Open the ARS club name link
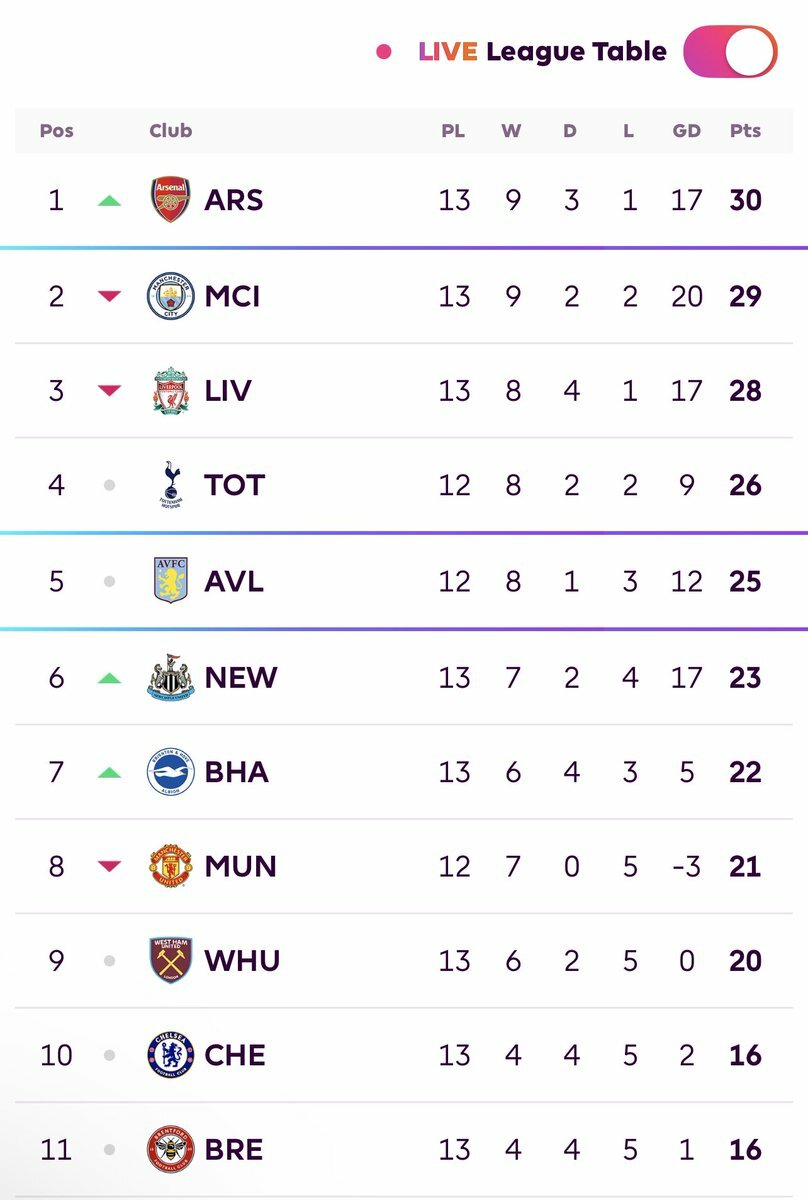 coord(234,200)
